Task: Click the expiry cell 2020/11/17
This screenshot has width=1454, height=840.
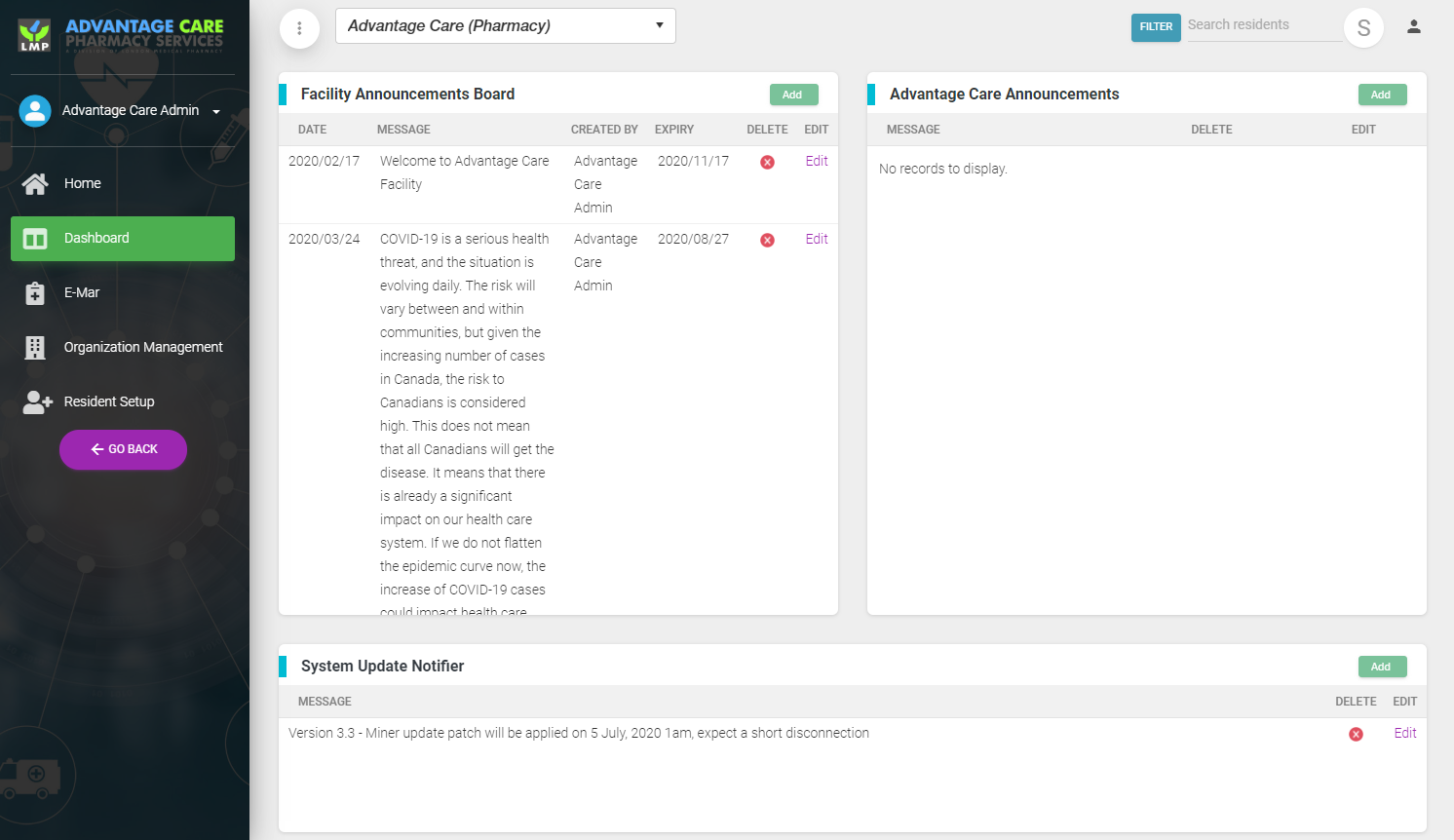Action: coord(693,162)
